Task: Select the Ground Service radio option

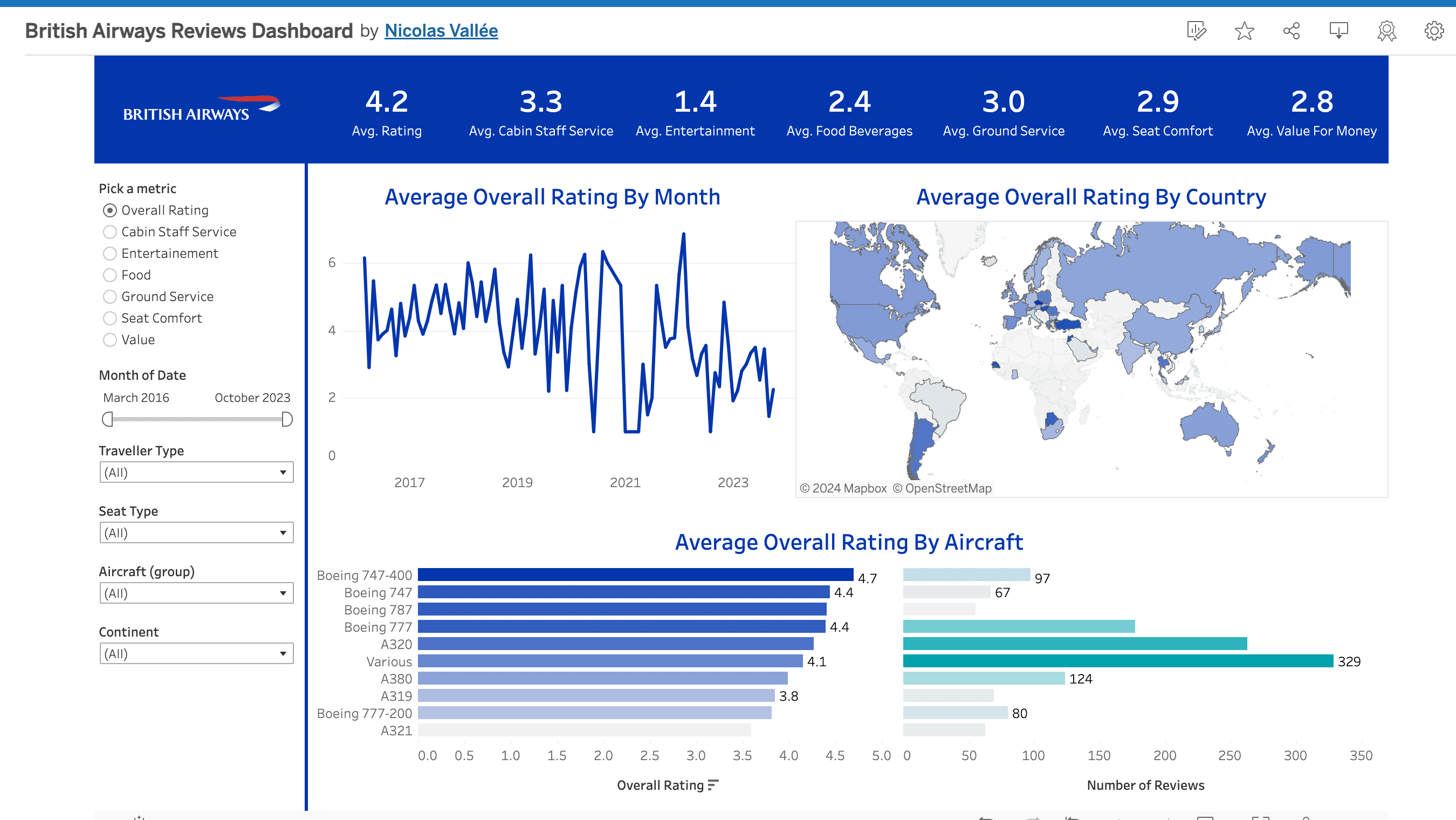Action: tap(110, 297)
